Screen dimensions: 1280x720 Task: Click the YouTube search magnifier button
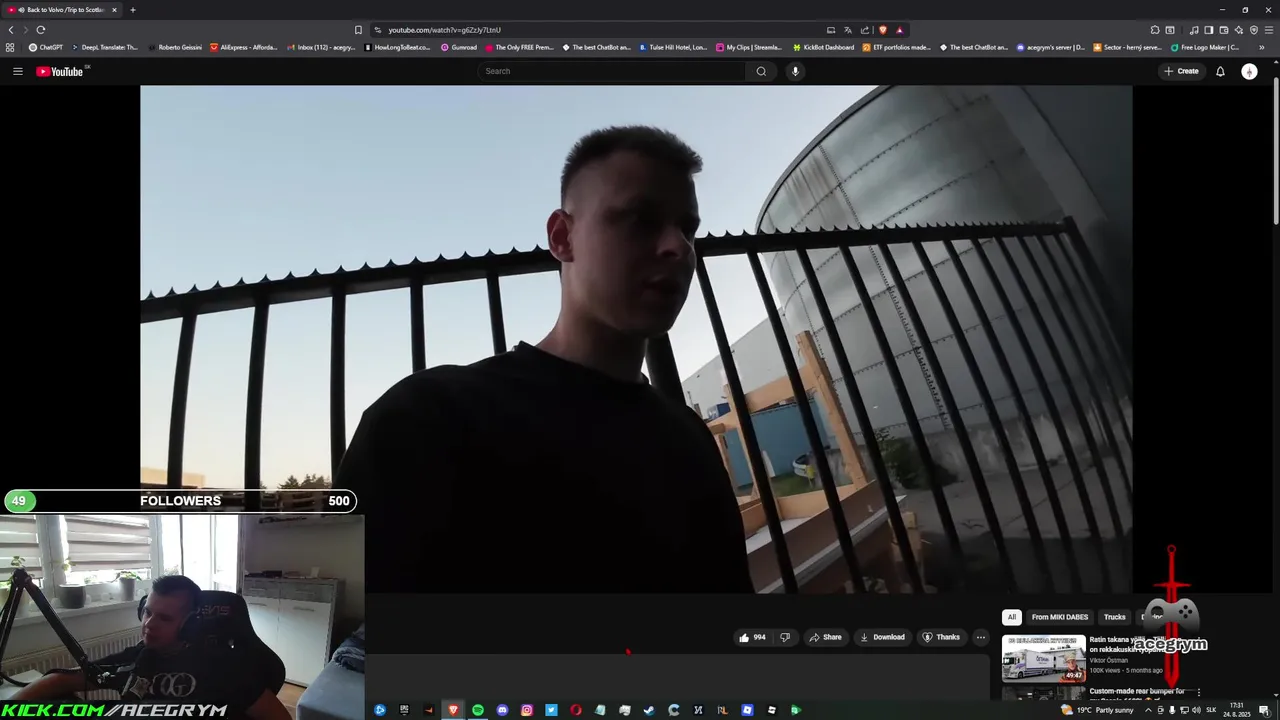click(x=761, y=71)
